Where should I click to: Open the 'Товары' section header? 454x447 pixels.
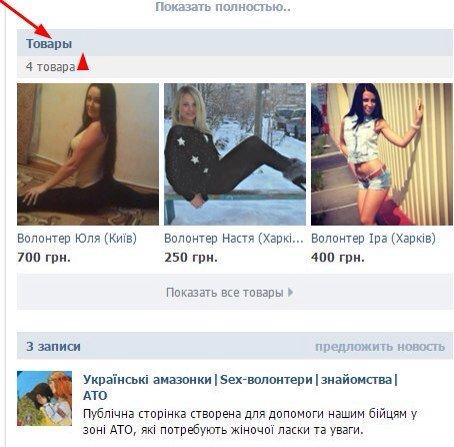pyautogui.click(x=49, y=43)
